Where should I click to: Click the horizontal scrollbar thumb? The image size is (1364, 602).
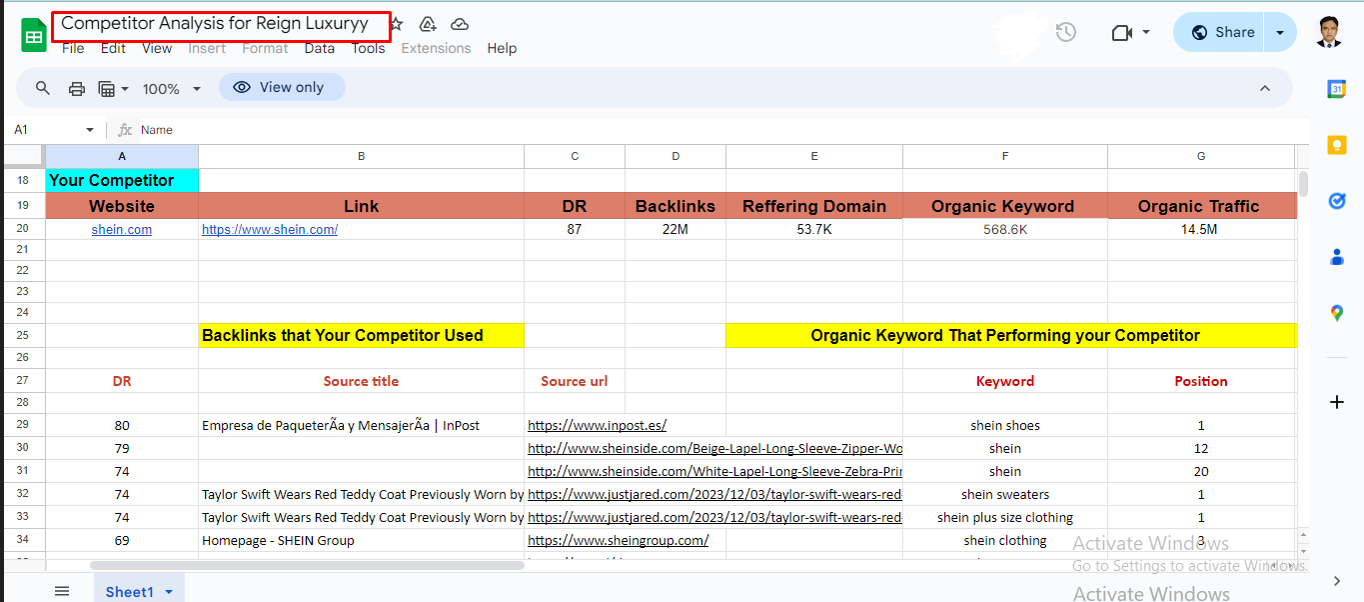(307, 565)
